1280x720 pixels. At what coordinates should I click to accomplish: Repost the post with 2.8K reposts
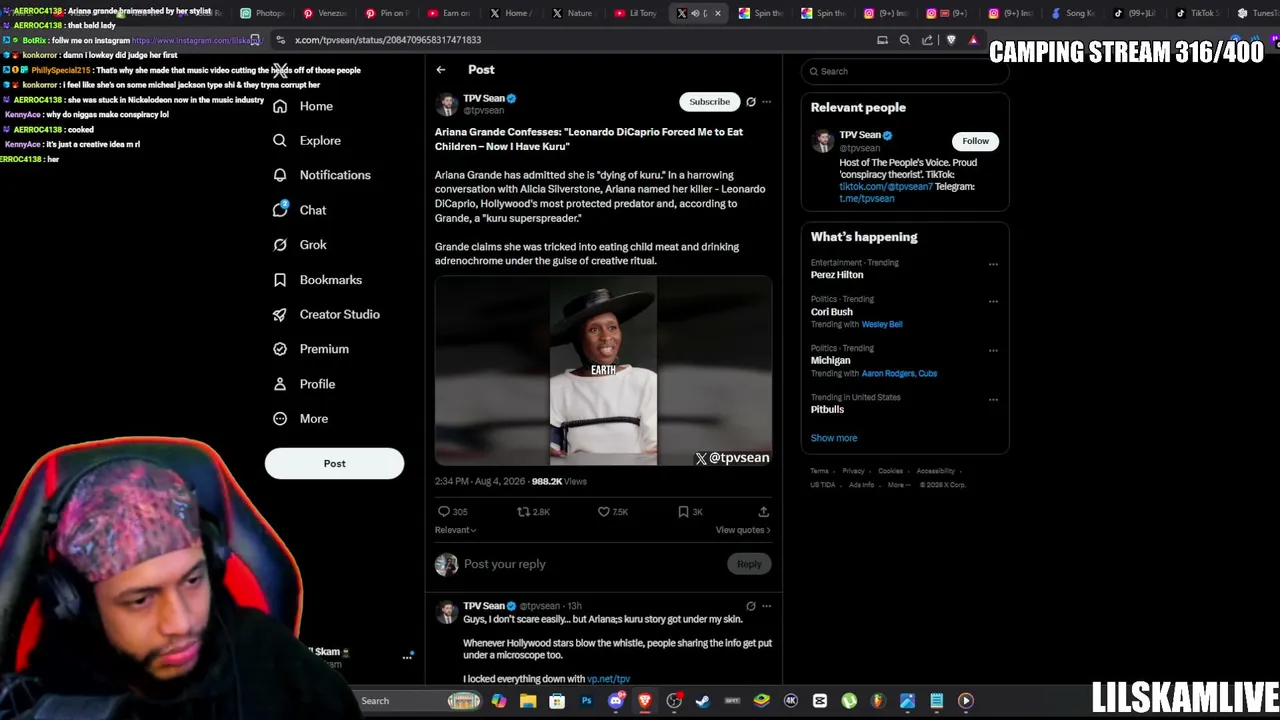point(523,512)
